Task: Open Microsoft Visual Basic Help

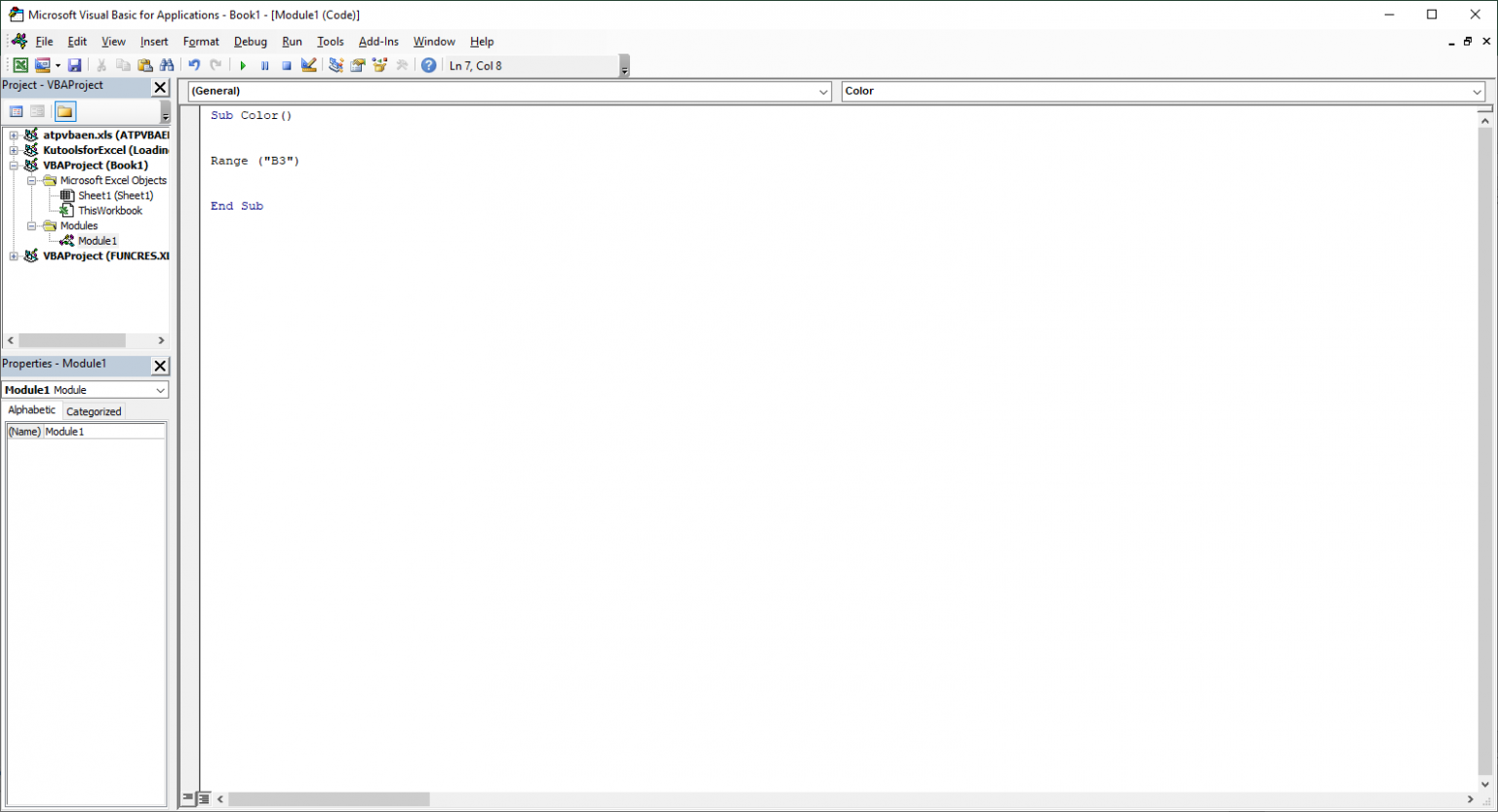Action: click(428, 64)
